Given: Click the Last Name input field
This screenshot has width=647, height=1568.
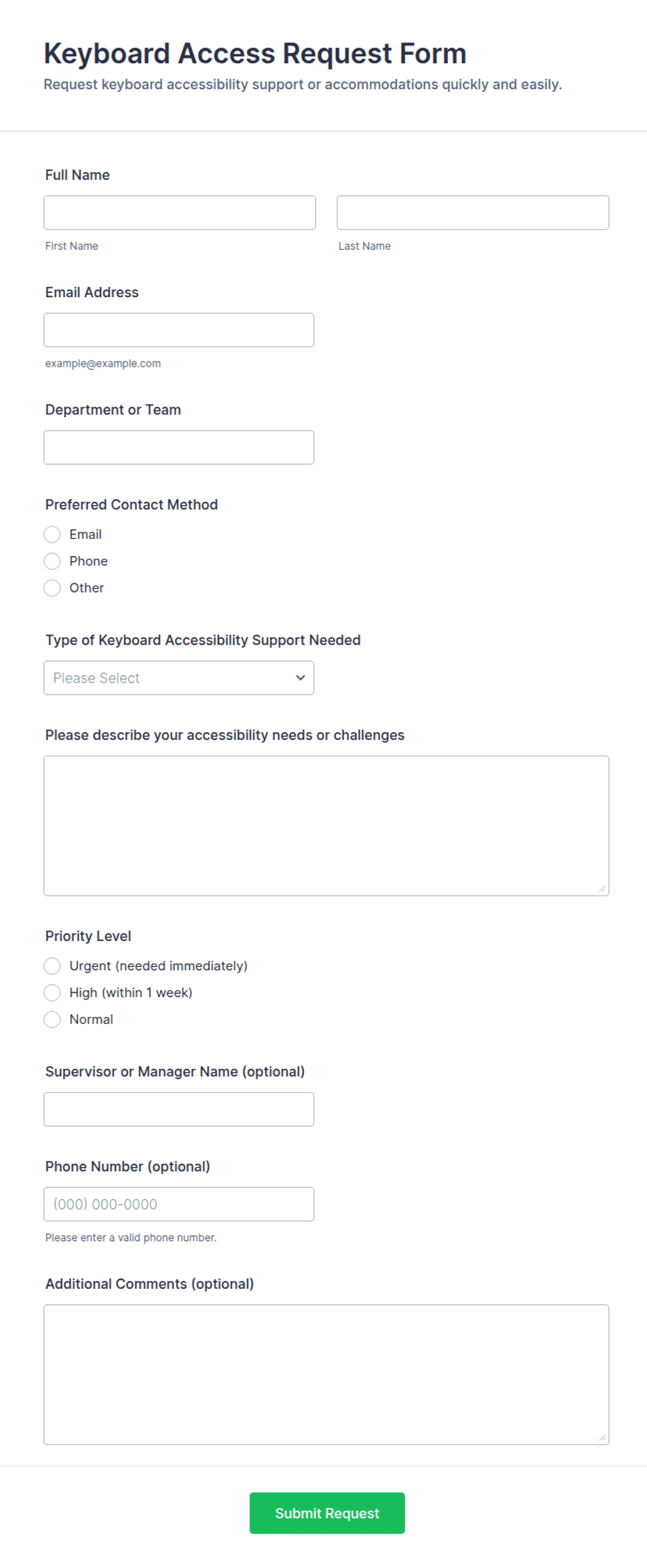Looking at the screenshot, I should 472,212.
